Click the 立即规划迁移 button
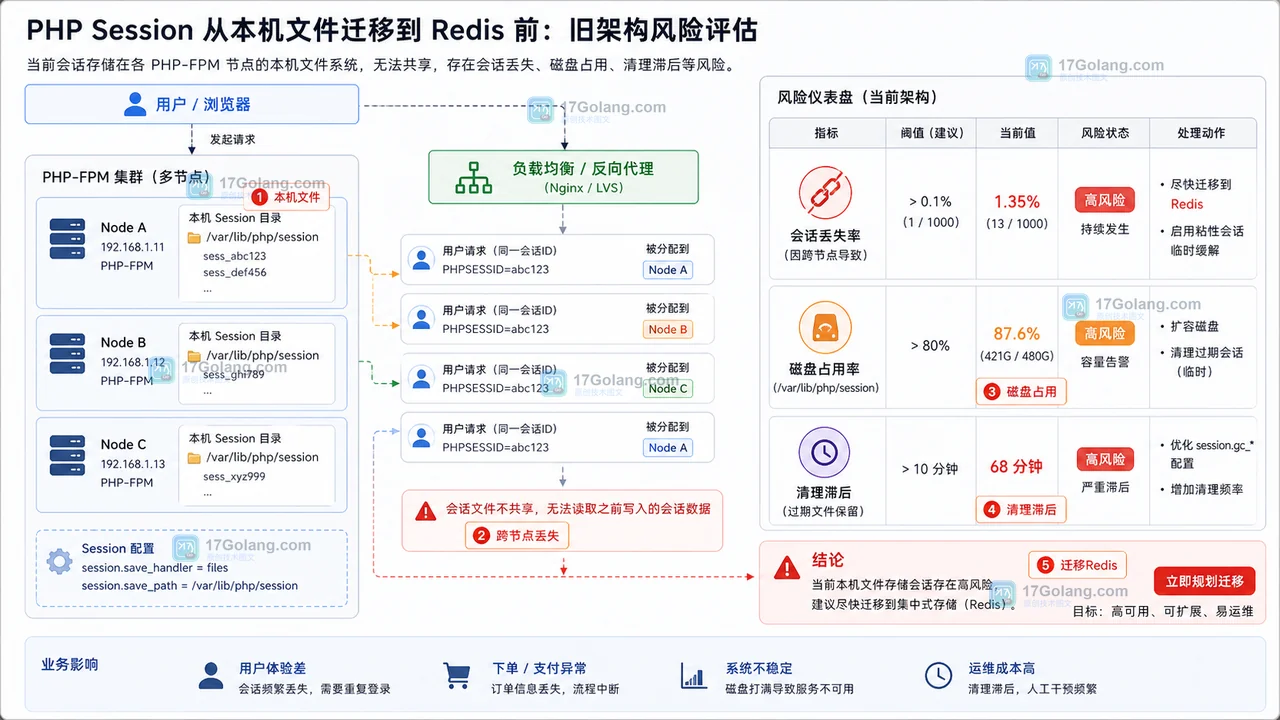The image size is (1280, 720). [x=1204, y=581]
